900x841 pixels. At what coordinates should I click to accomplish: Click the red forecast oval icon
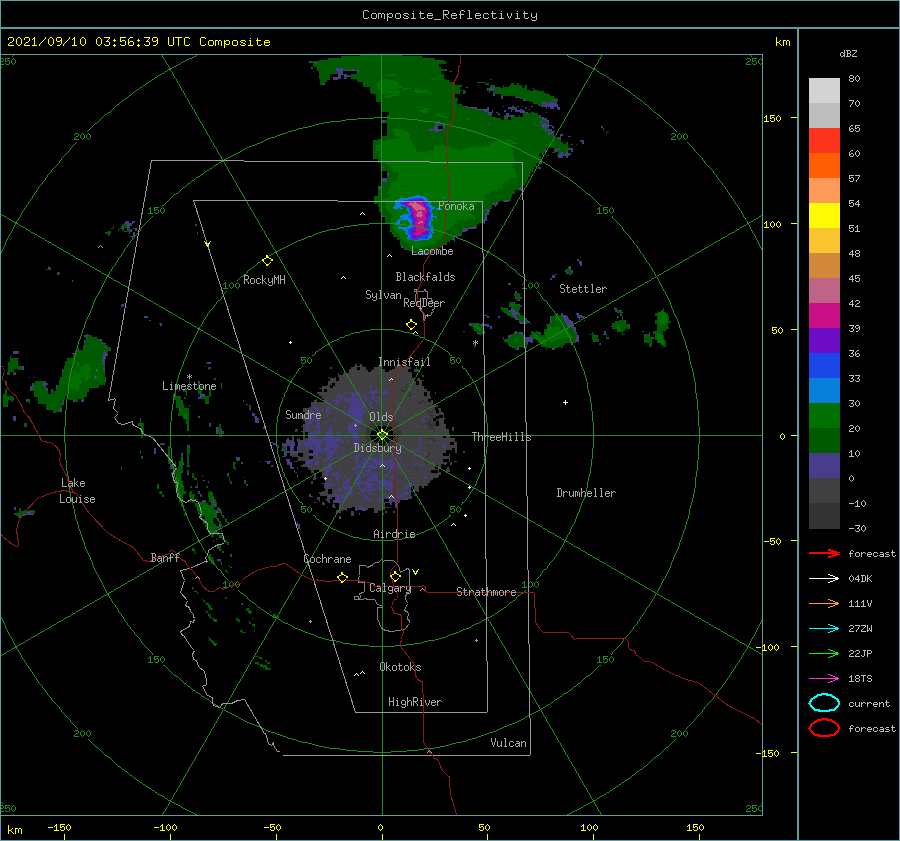coord(824,728)
